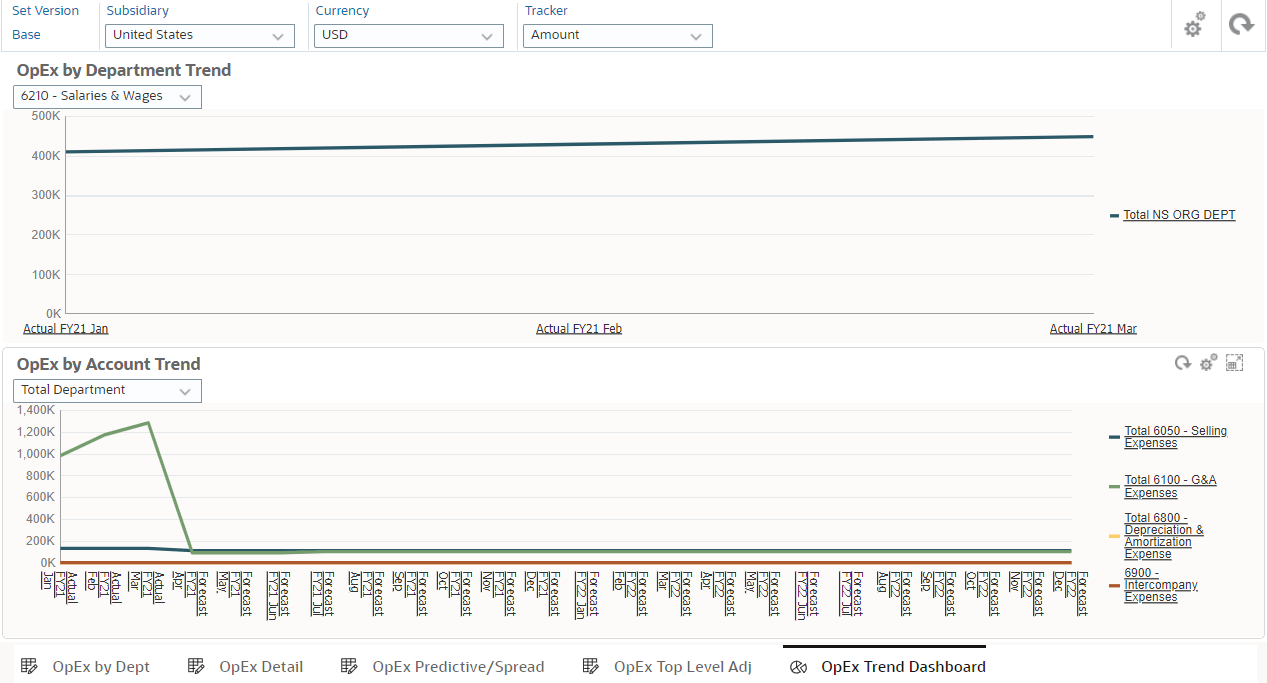The image size is (1267, 683).
Task: Click the Actual FY21 Jan axis label
Action: pyautogui.click(x=66, y=329)
